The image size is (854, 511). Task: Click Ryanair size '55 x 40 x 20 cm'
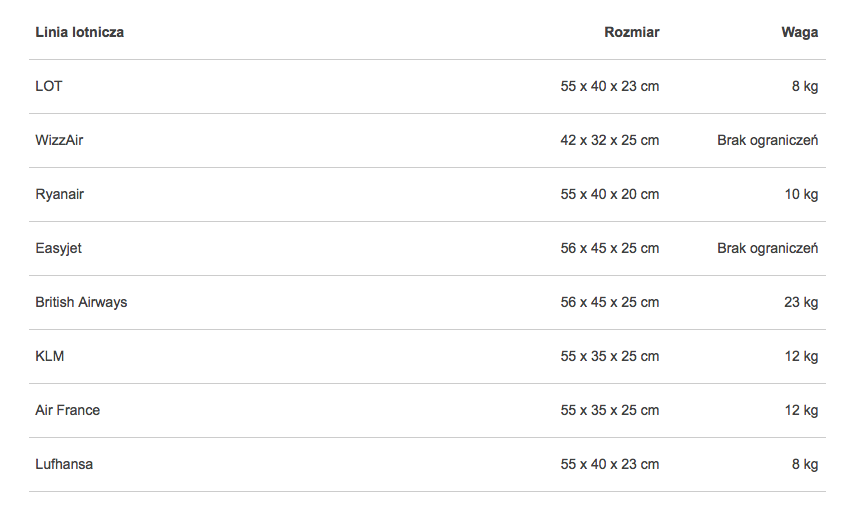[x=609, y=194]
